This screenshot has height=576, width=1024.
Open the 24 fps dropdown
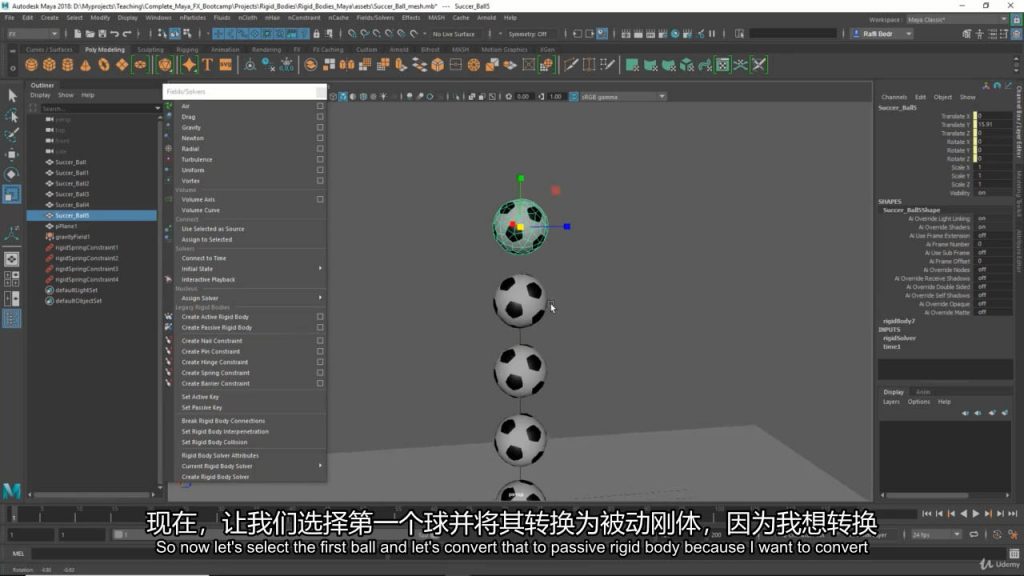click(935, 534)
